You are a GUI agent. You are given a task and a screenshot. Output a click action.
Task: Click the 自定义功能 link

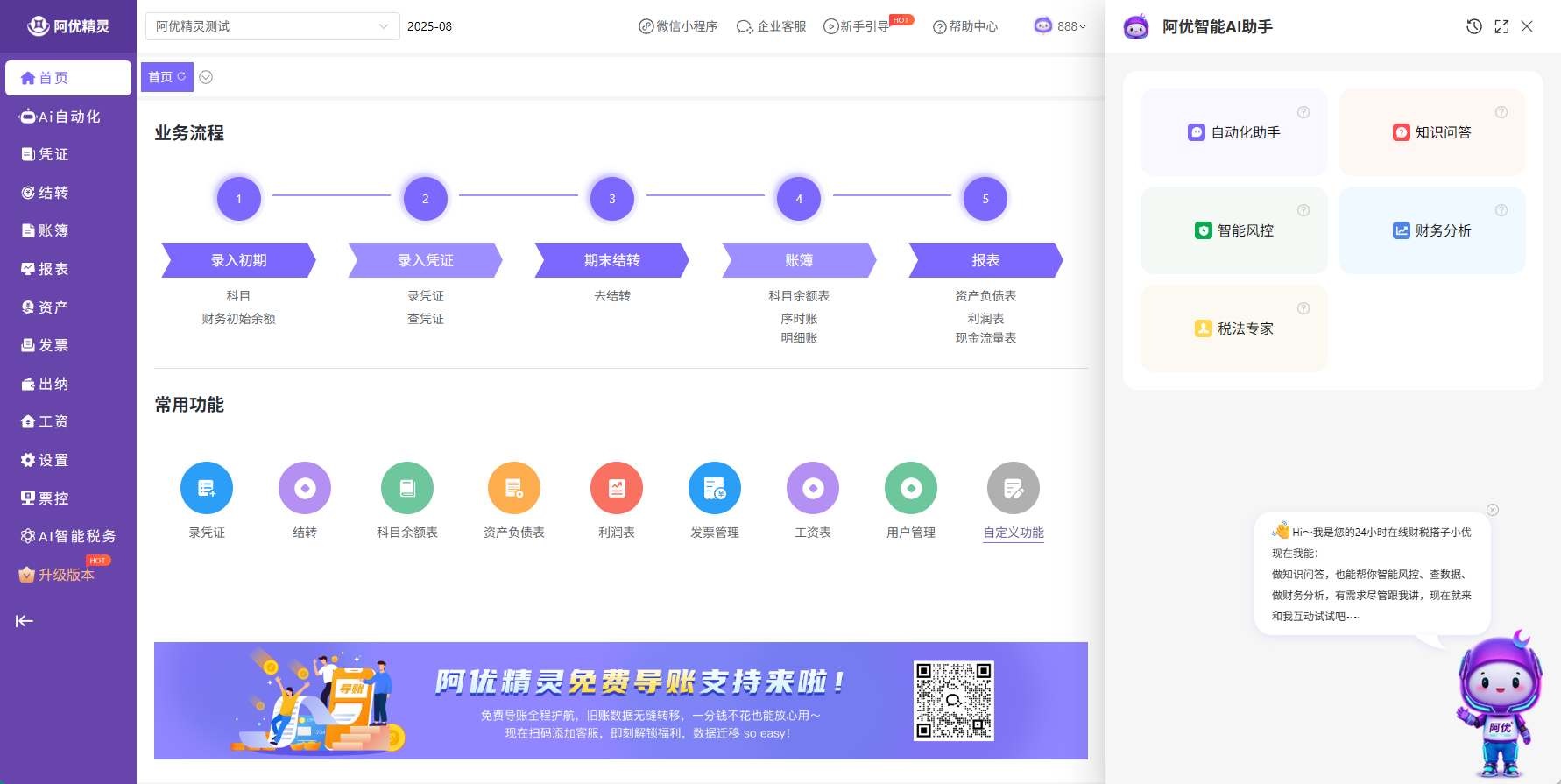(1014, 533)
